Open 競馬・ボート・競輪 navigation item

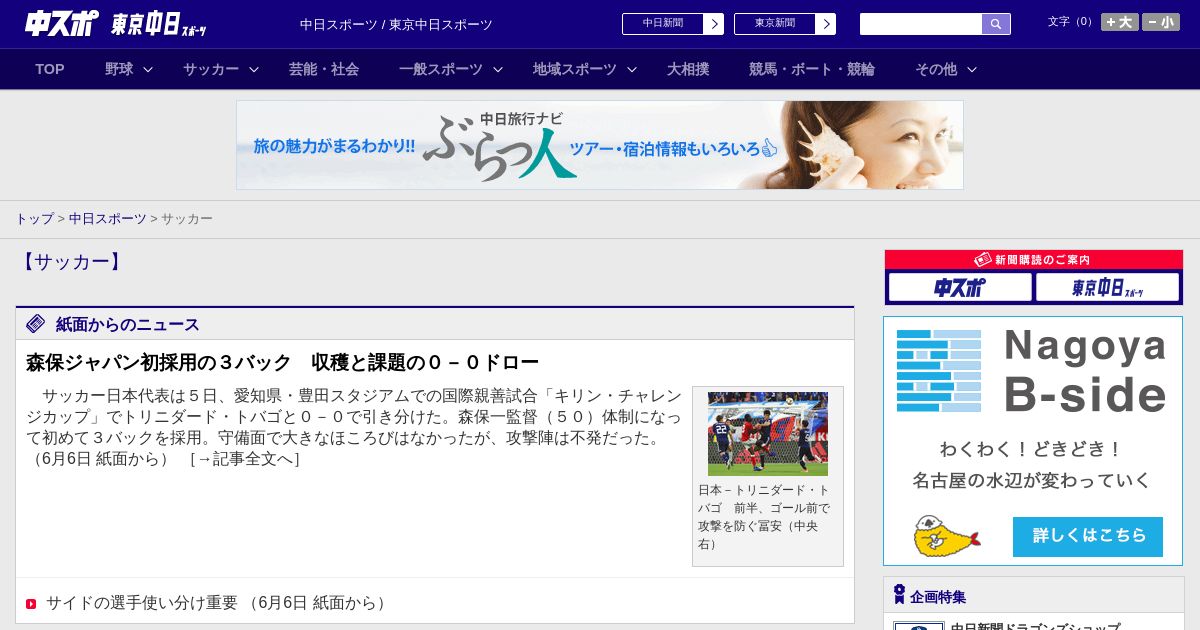pos(812,69)
